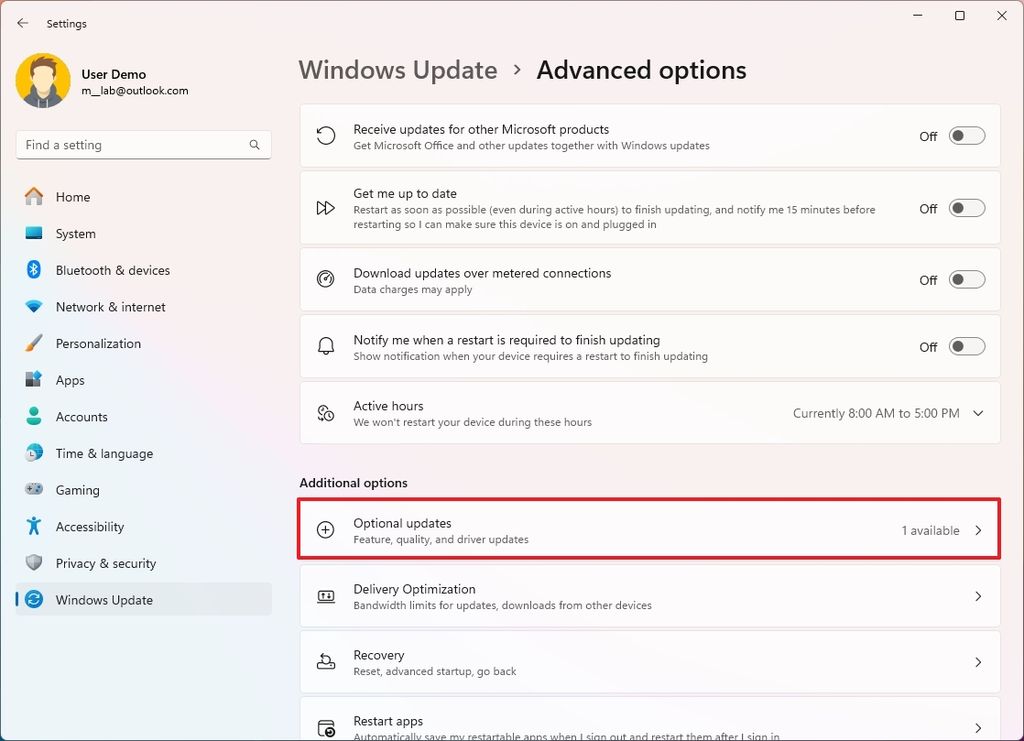1024x741 pixels.
Task: Click the Gaming controller icon
Action: tap(36, 490)
